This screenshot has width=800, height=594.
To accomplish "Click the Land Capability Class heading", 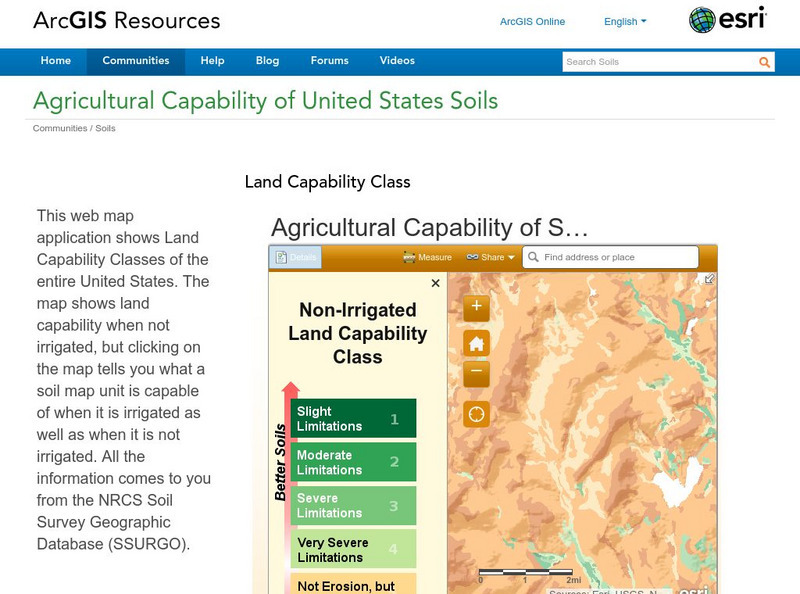I will point(328,182).
